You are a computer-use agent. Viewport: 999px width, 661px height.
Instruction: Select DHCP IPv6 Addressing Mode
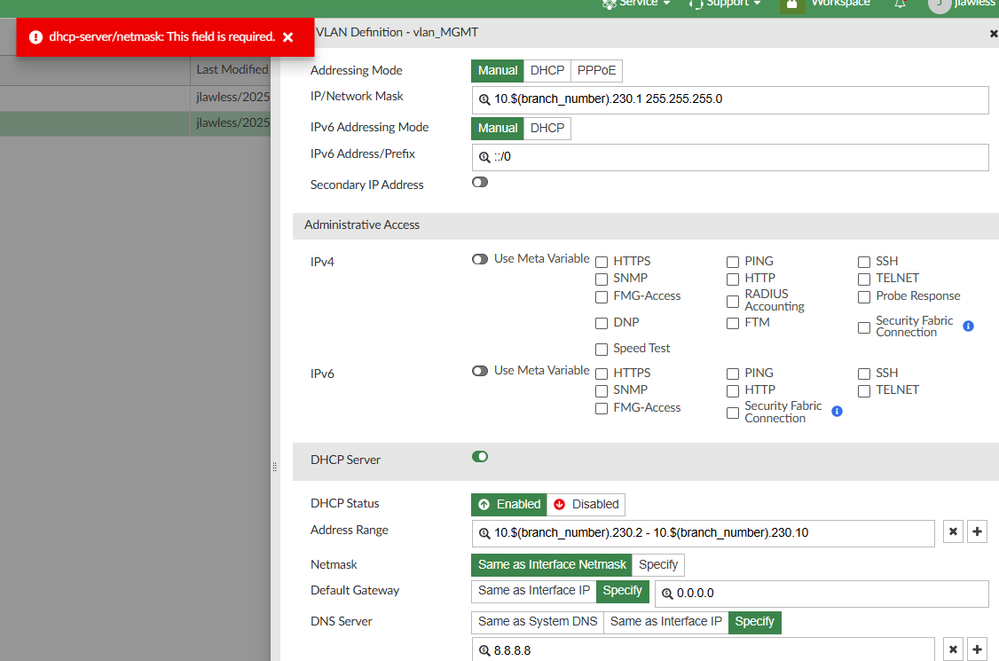tap(547, 128)
